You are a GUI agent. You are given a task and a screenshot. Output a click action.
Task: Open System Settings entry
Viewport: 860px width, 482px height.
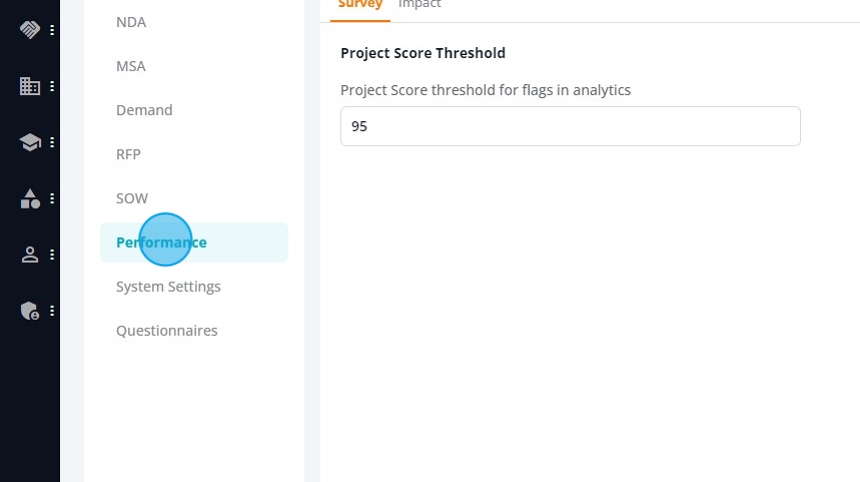coord(168,286)
